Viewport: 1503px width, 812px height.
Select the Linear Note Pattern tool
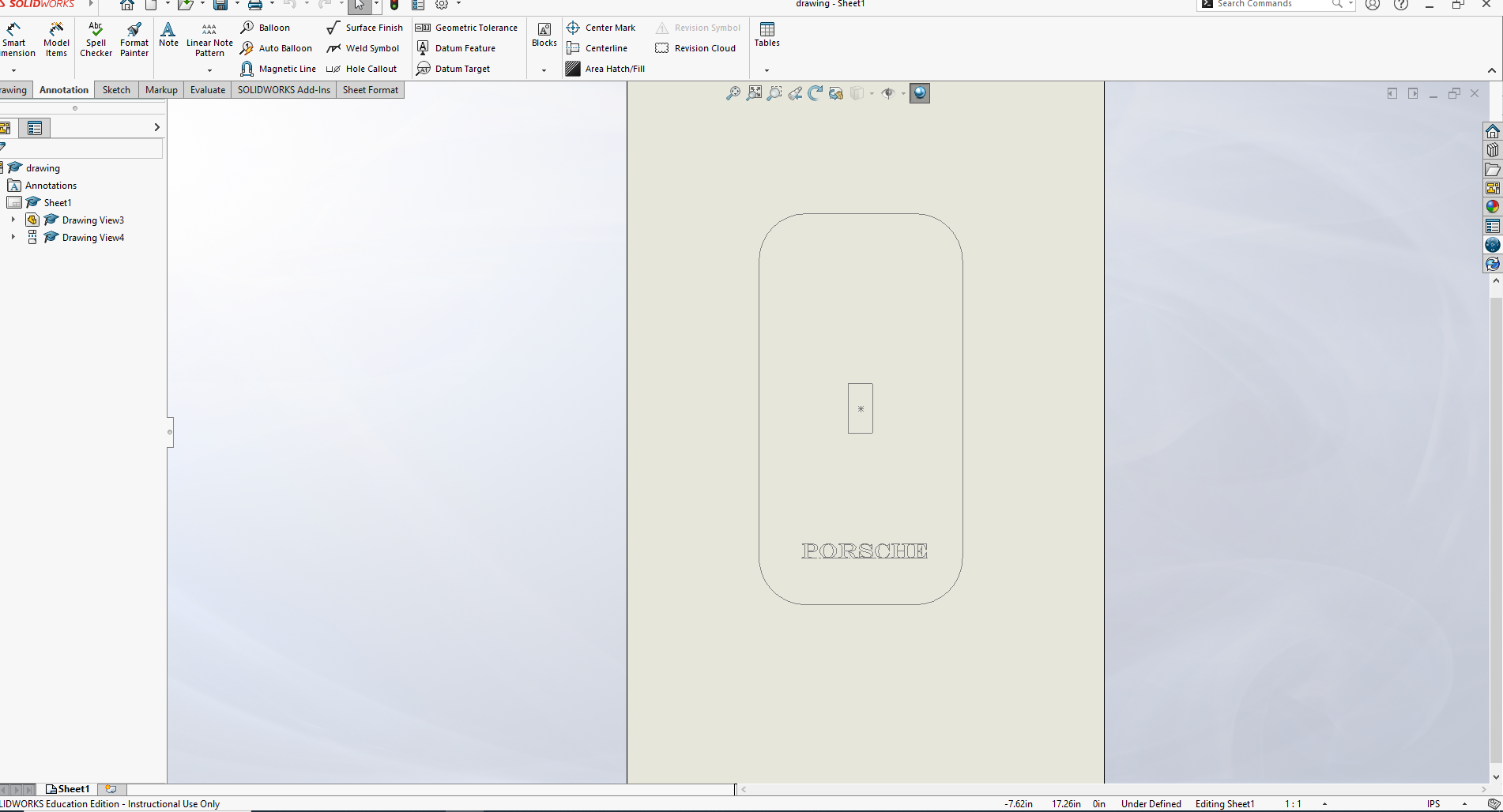(x=209, y=39)
